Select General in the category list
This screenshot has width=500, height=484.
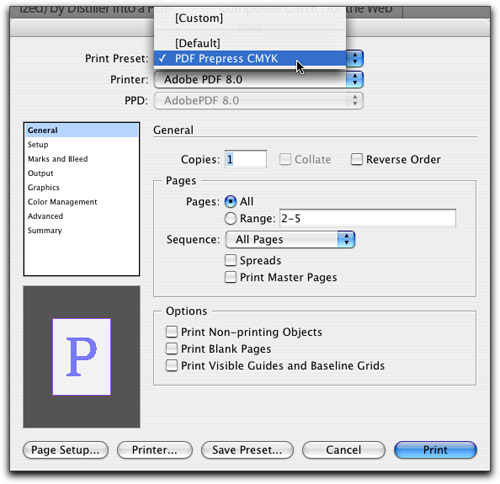point(81,130)
